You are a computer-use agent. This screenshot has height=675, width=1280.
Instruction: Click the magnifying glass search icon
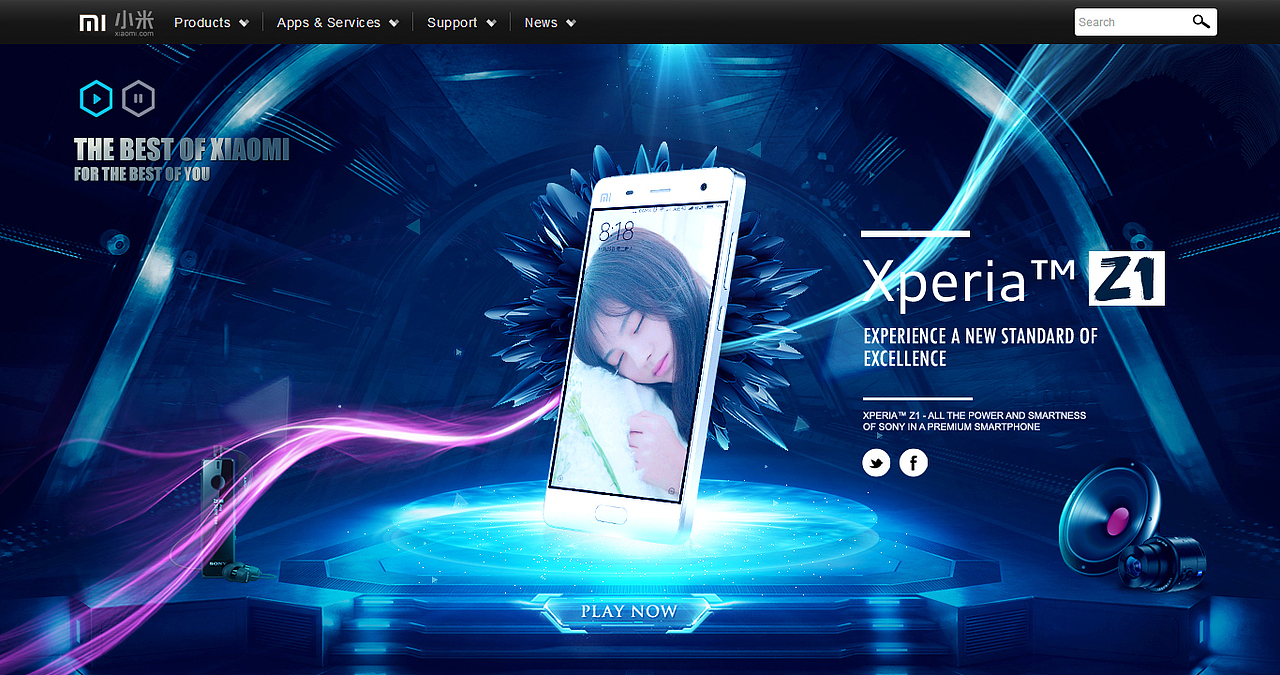pyautogui.click(x=1201, y=22)
